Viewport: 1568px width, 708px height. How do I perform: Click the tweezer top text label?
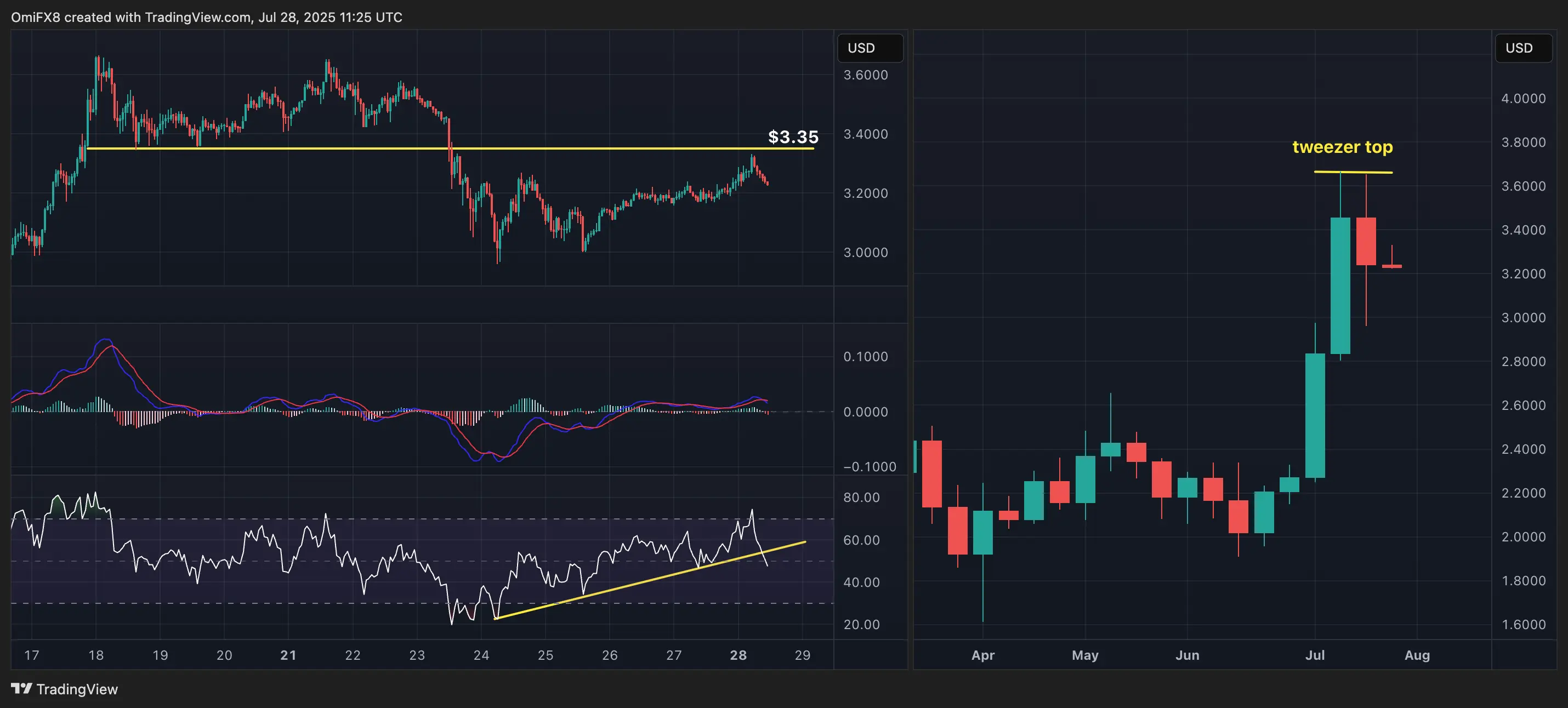(1342, 147)
